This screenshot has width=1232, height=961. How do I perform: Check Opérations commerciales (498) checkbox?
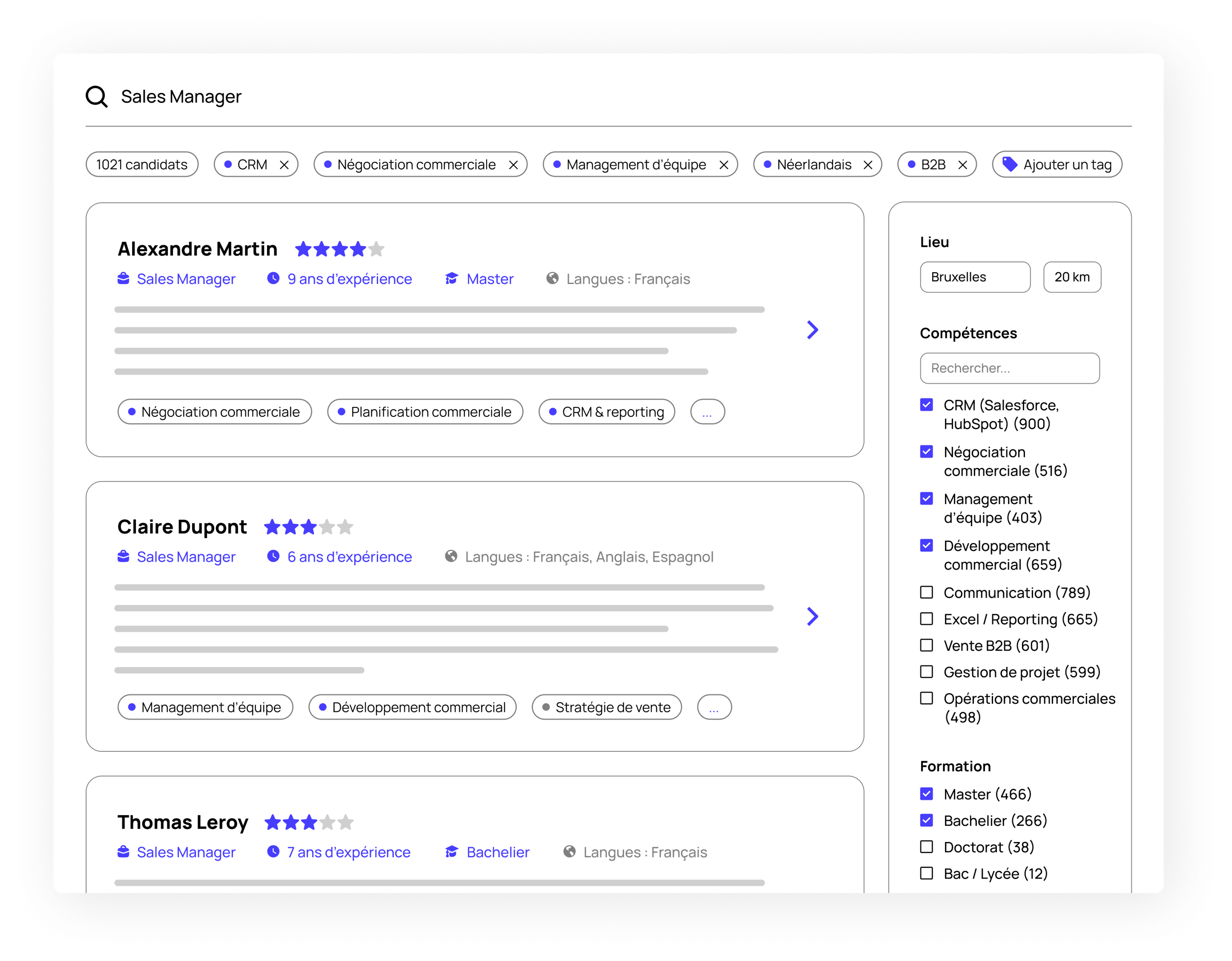pyautogui.click(x=926, y=698)
